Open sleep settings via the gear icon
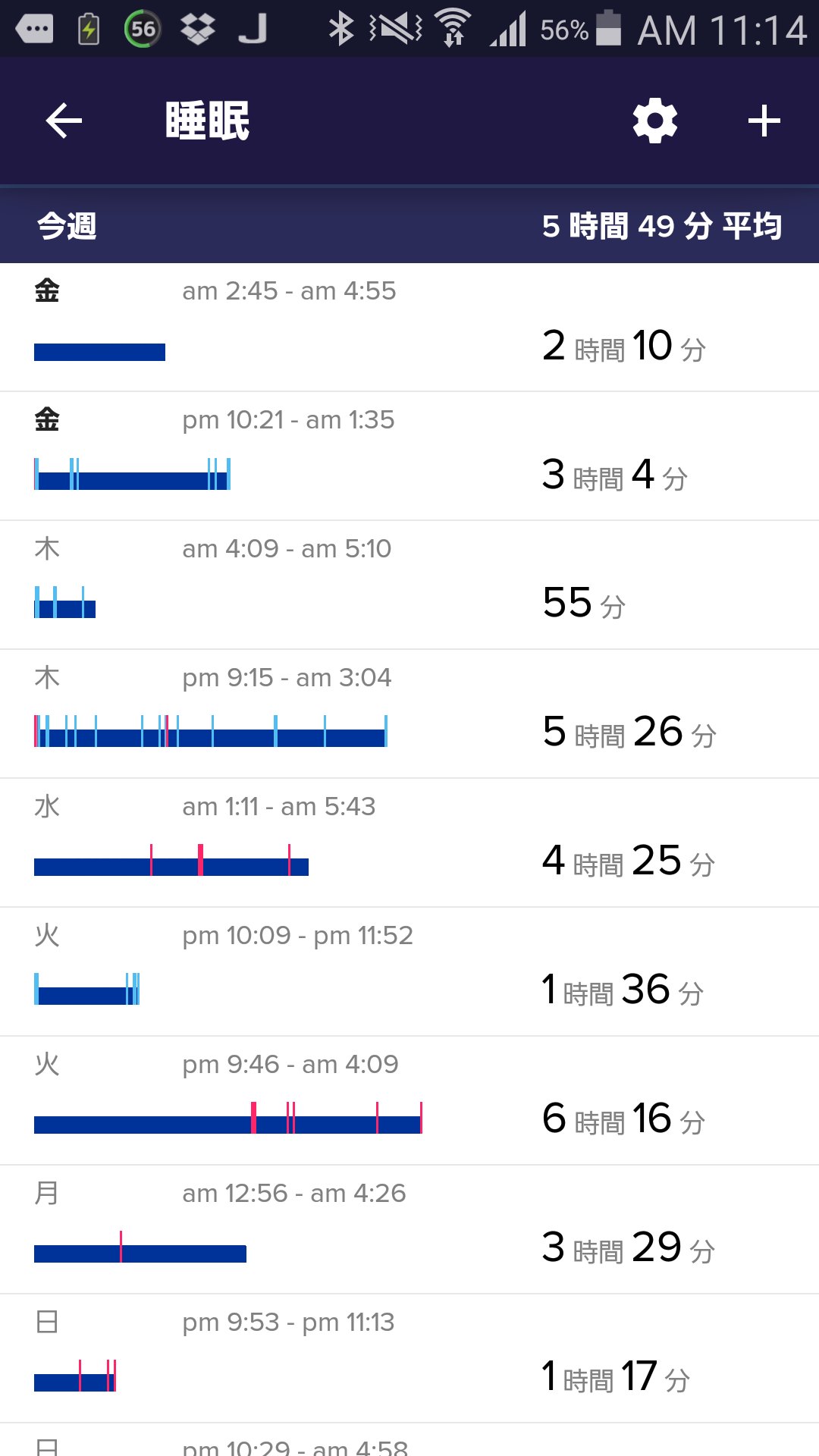This screenshot has height=1456, width=819. pos(655,121)
